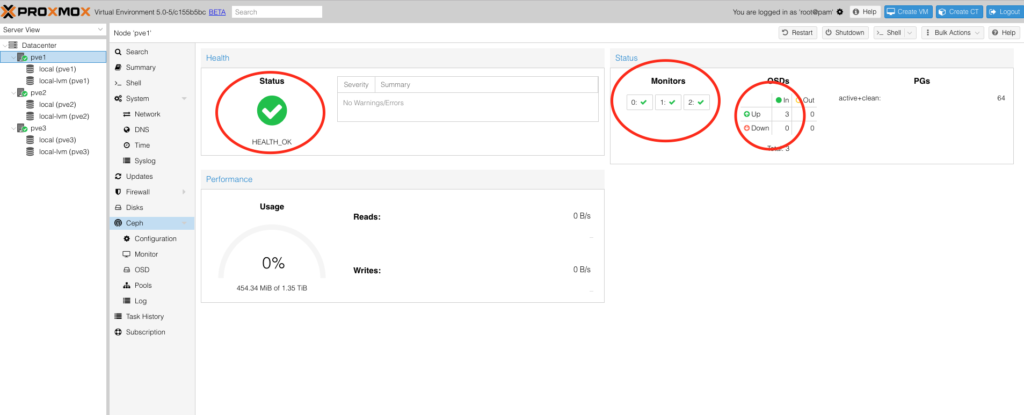This screenshot has width=1024, height=415.
Task: Click local (pve1) storage icon
Action: point(30,69)
